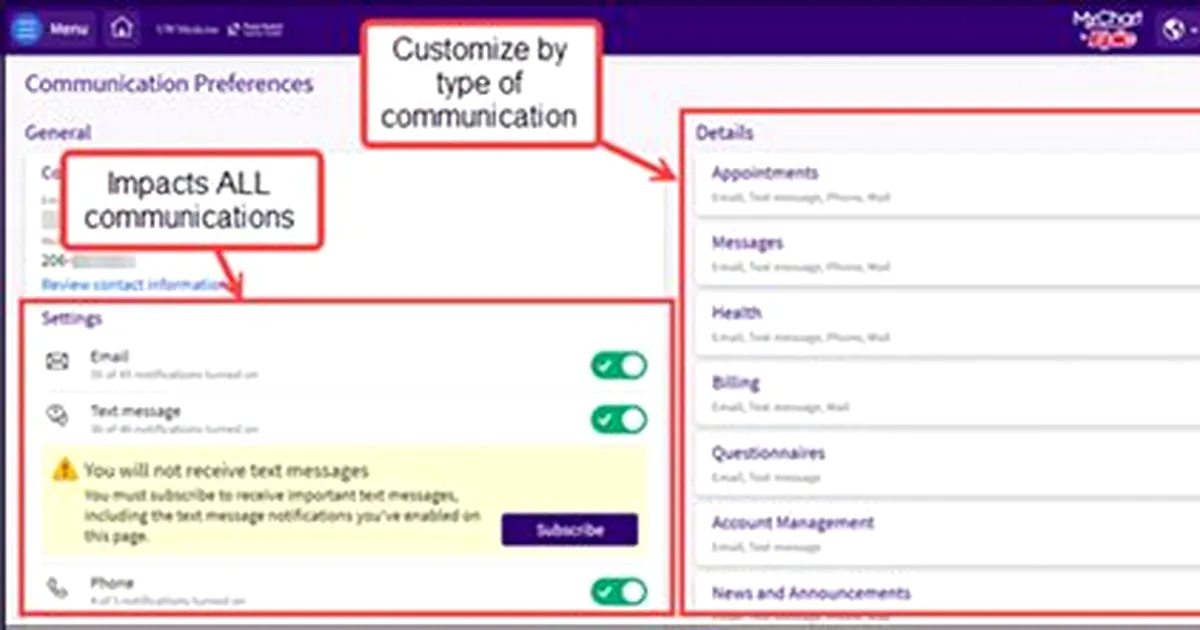
Task: Click the Subscribe button
Action: pos(569,530)
